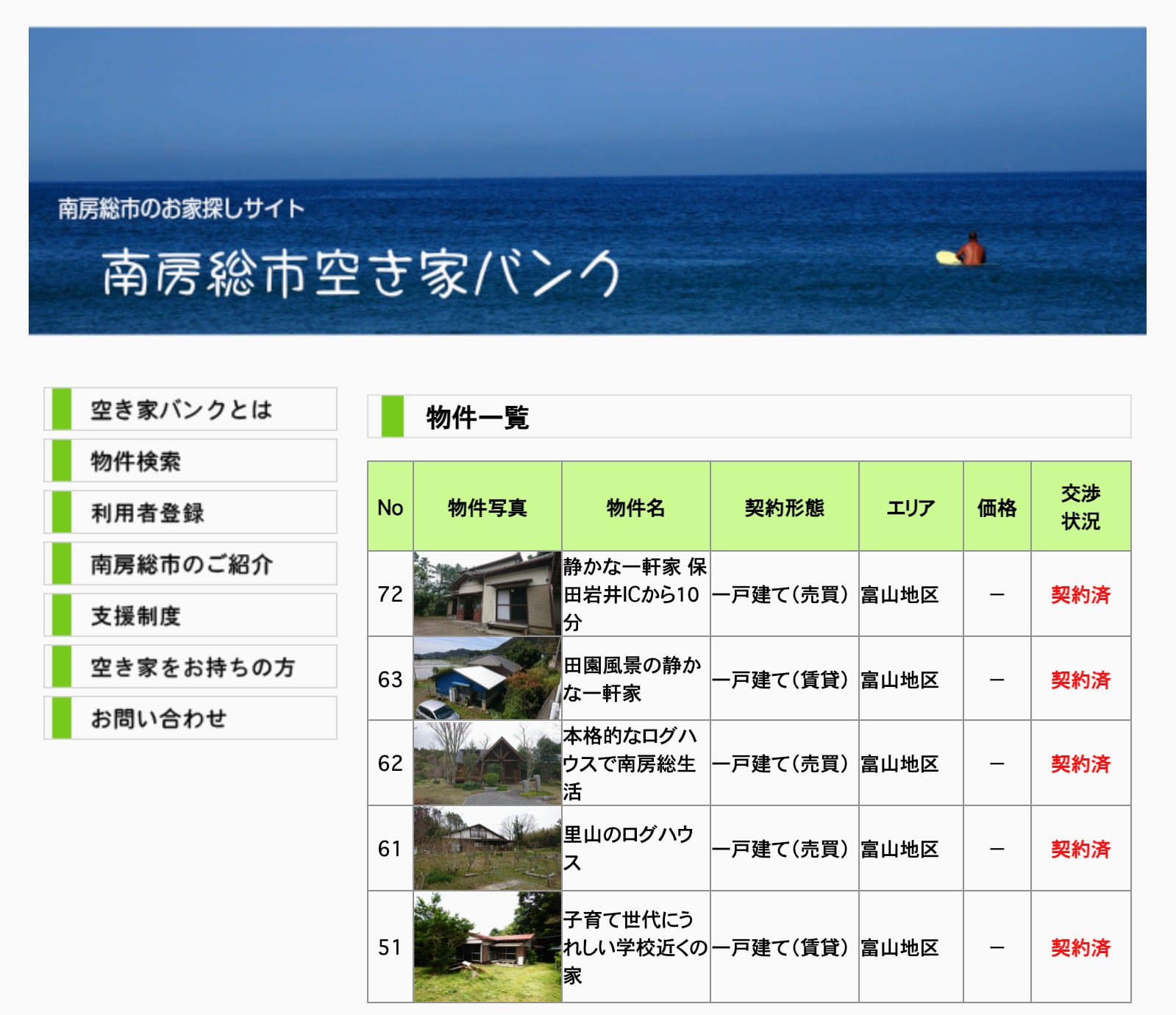This screenshot has width=1176, height=1015.
Task: View the photo for property 61
Action: tap(488, 848)
